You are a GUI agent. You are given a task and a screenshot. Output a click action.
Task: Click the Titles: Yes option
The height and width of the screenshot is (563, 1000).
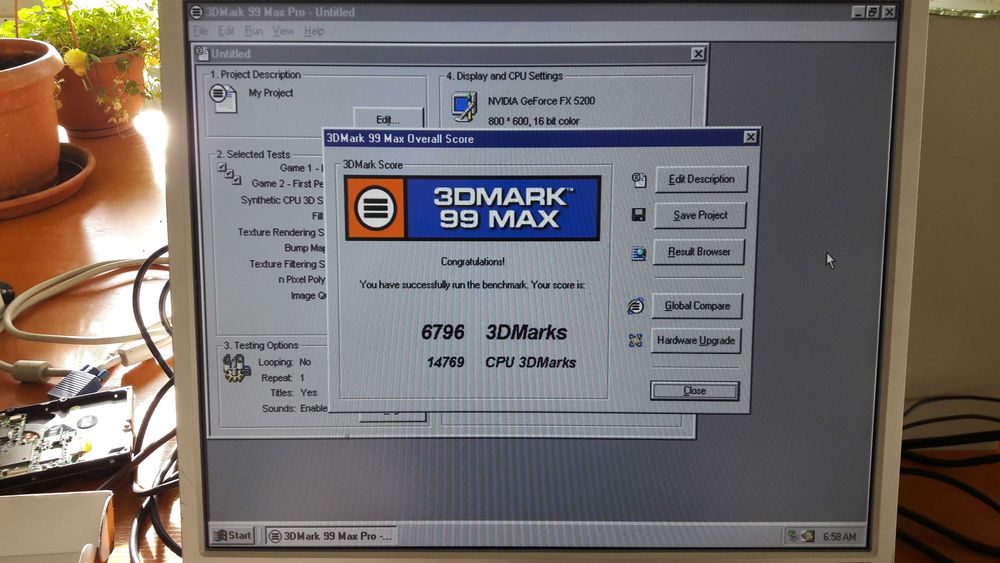coord(293,393)
